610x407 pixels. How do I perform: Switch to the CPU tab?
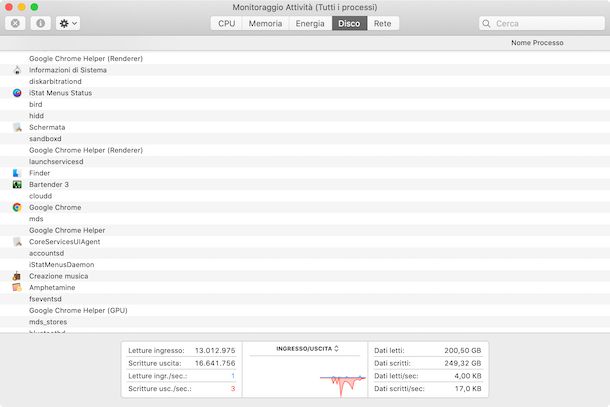tap(226, 23)
